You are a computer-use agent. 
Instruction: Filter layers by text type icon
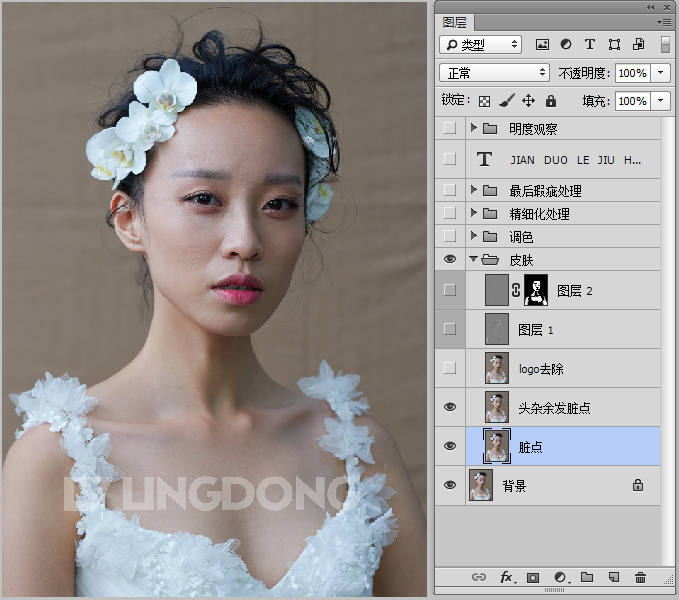[x=590, y=45]
